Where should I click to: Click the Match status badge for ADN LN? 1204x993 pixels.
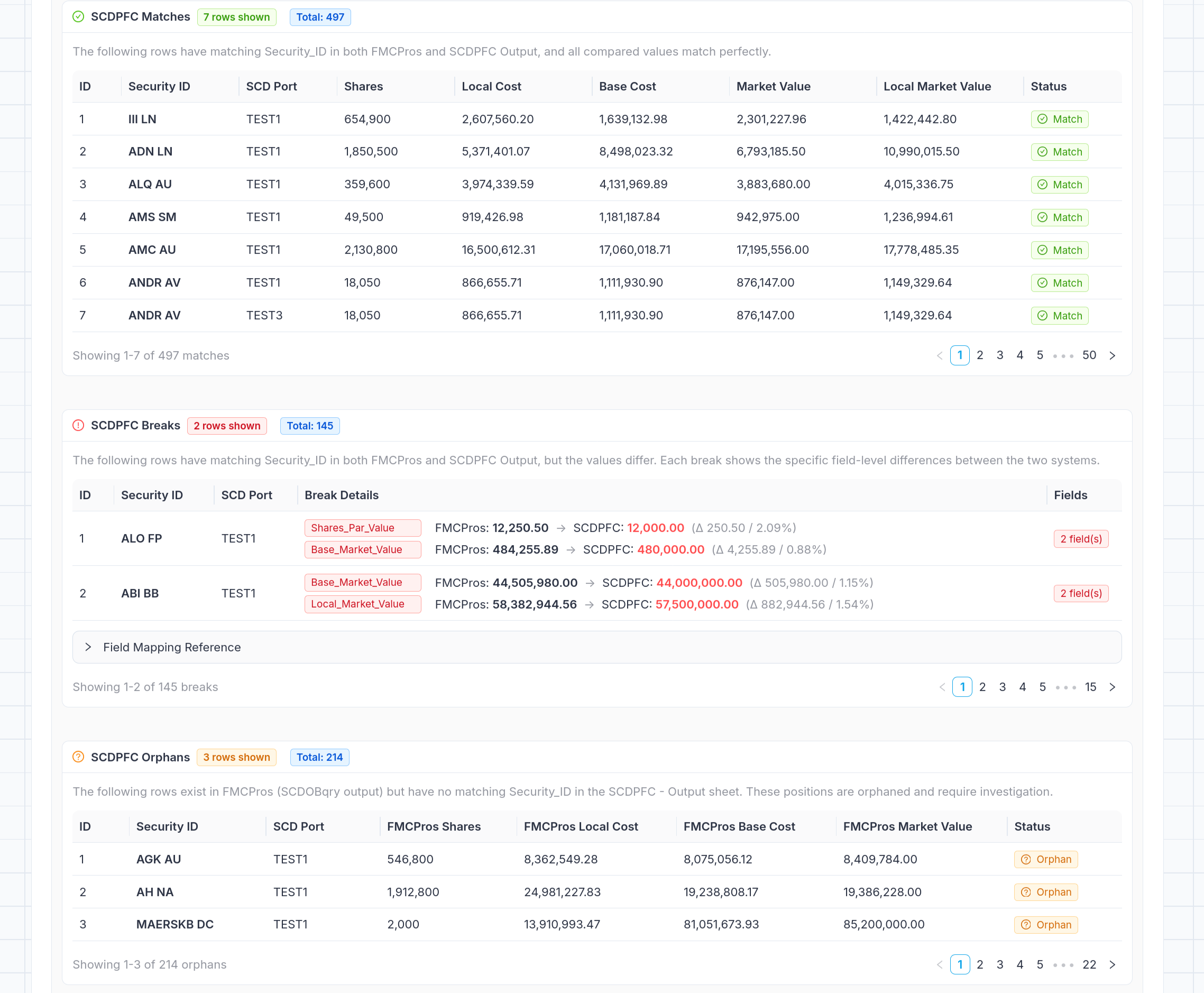point(1059,152)
